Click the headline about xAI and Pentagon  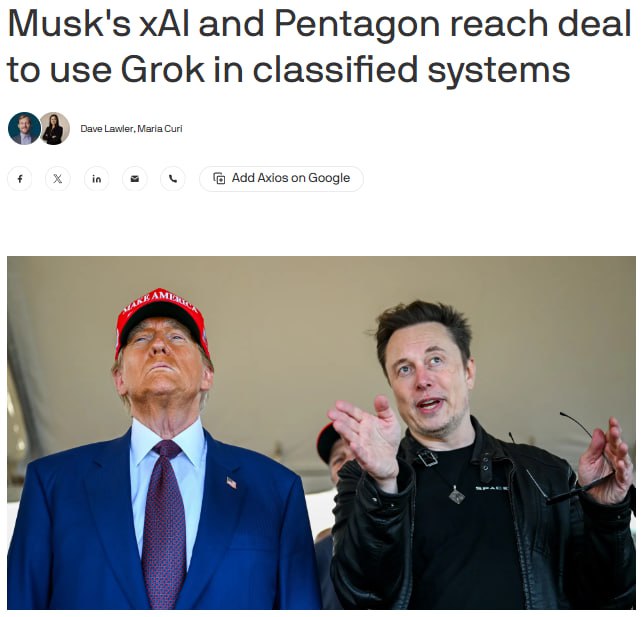pos(319,46)
